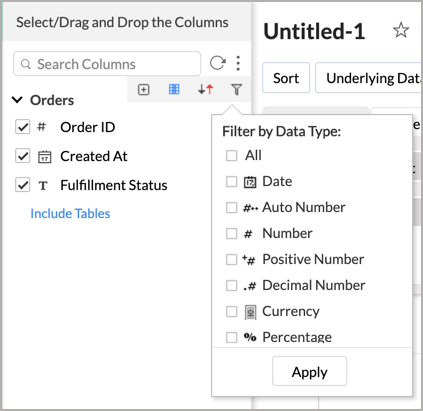Screen dimensions: 423x411
Task: Uncheck the Fulfillment Status column checkbox
Action: click(x=23, y=185)
